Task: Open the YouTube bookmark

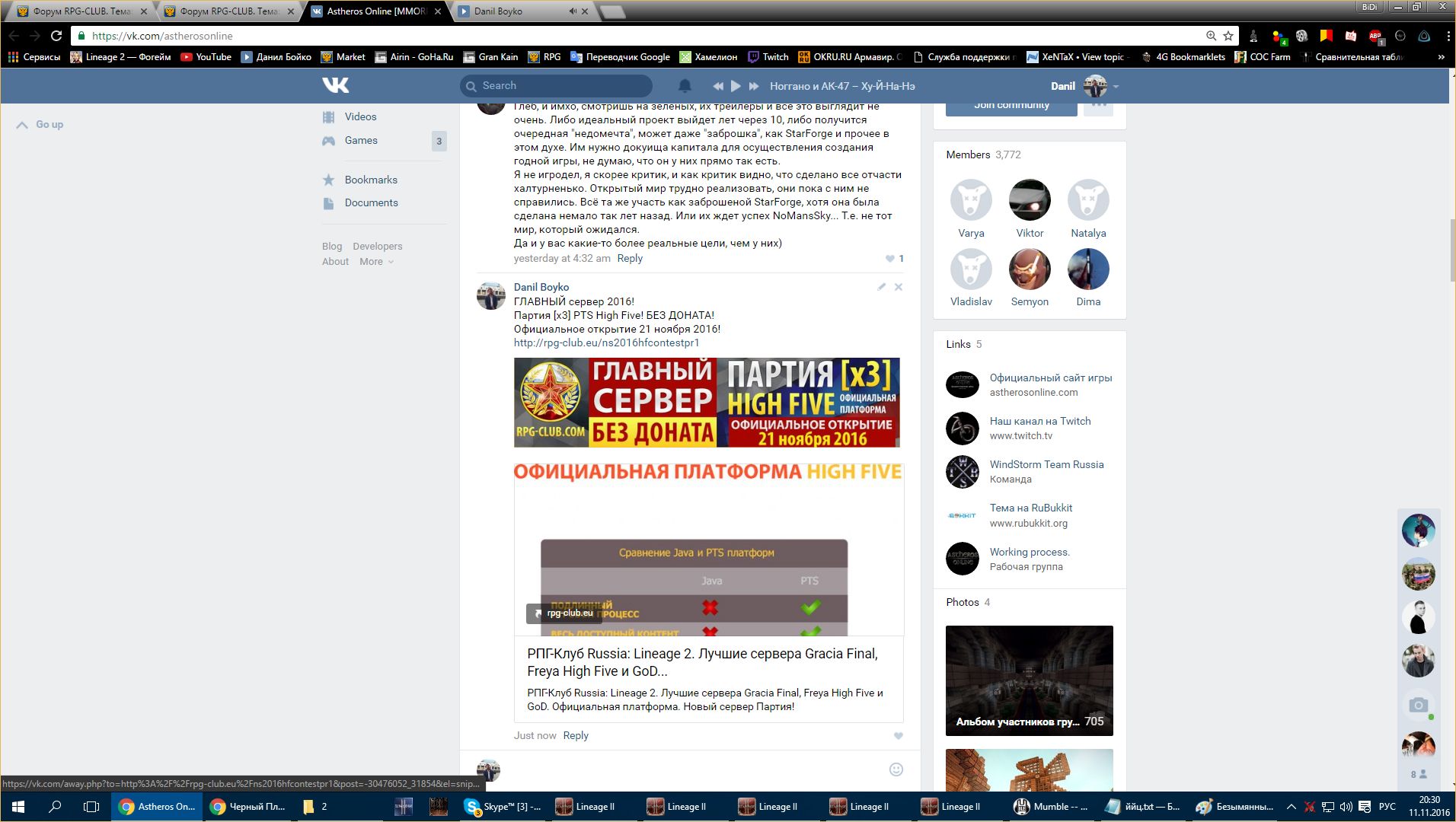Action: [x=206, y=57]
